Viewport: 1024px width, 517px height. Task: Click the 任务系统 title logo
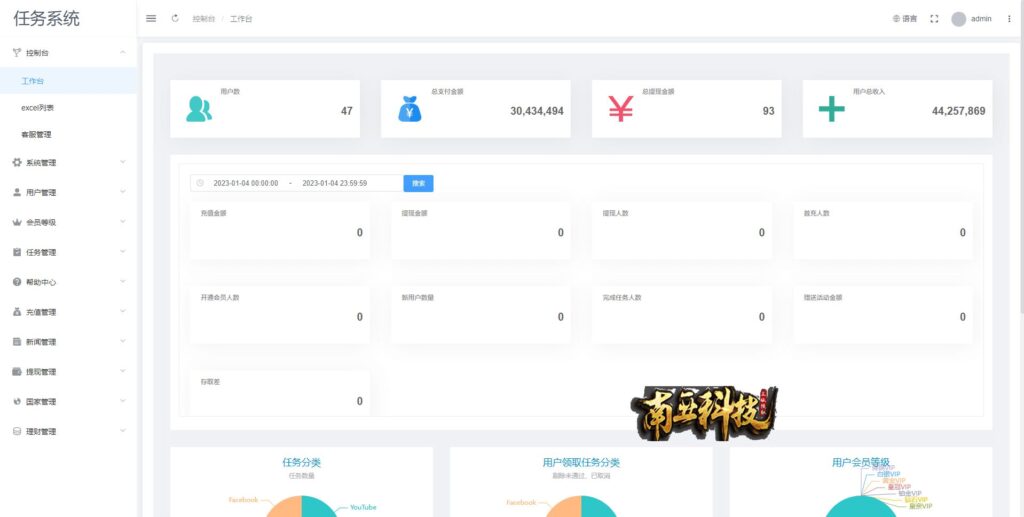click(46, 19)
